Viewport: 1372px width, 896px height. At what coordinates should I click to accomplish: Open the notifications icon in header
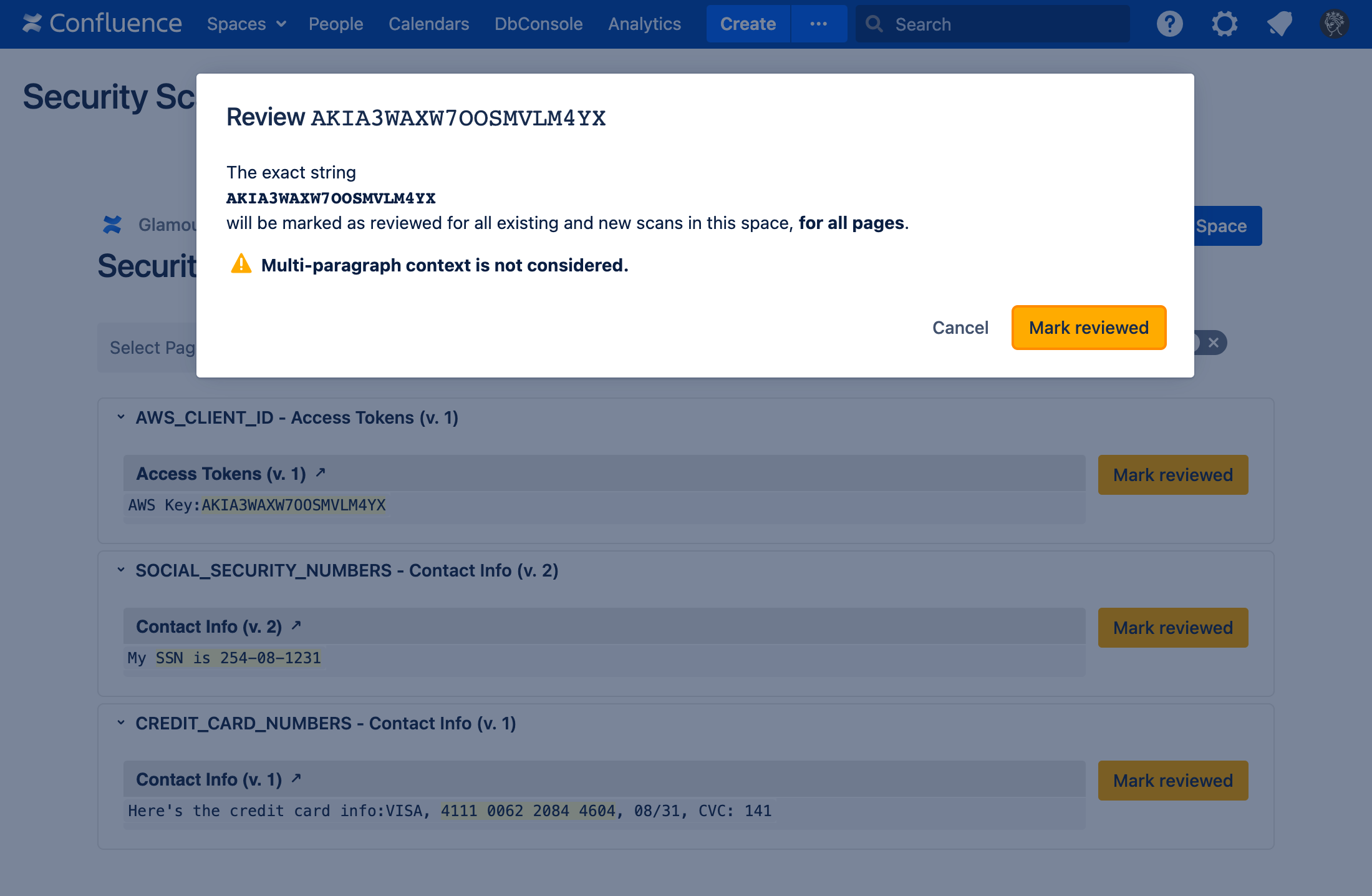tap(1279, 24)
